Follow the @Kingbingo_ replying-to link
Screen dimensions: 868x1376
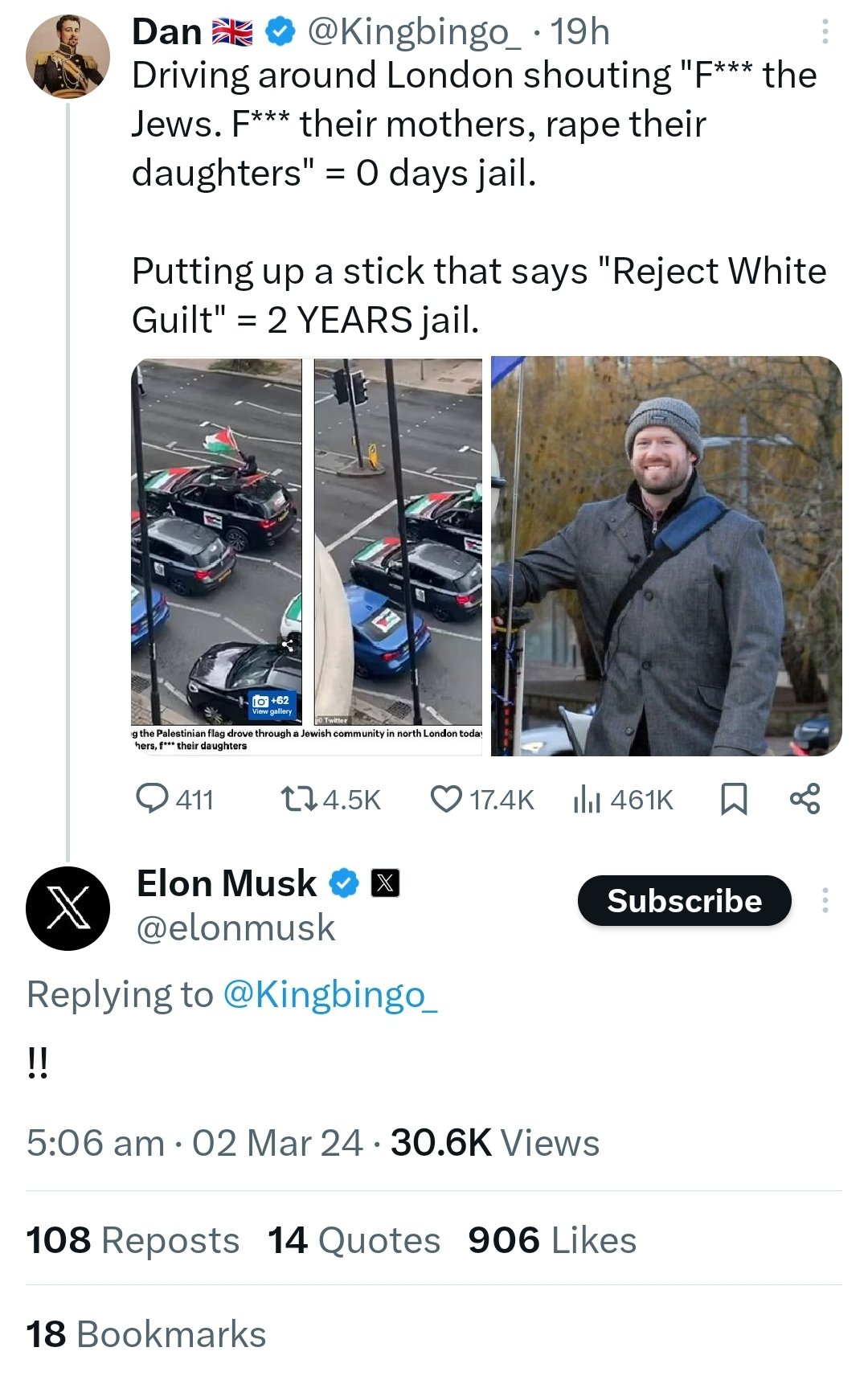tap(330, 994)
